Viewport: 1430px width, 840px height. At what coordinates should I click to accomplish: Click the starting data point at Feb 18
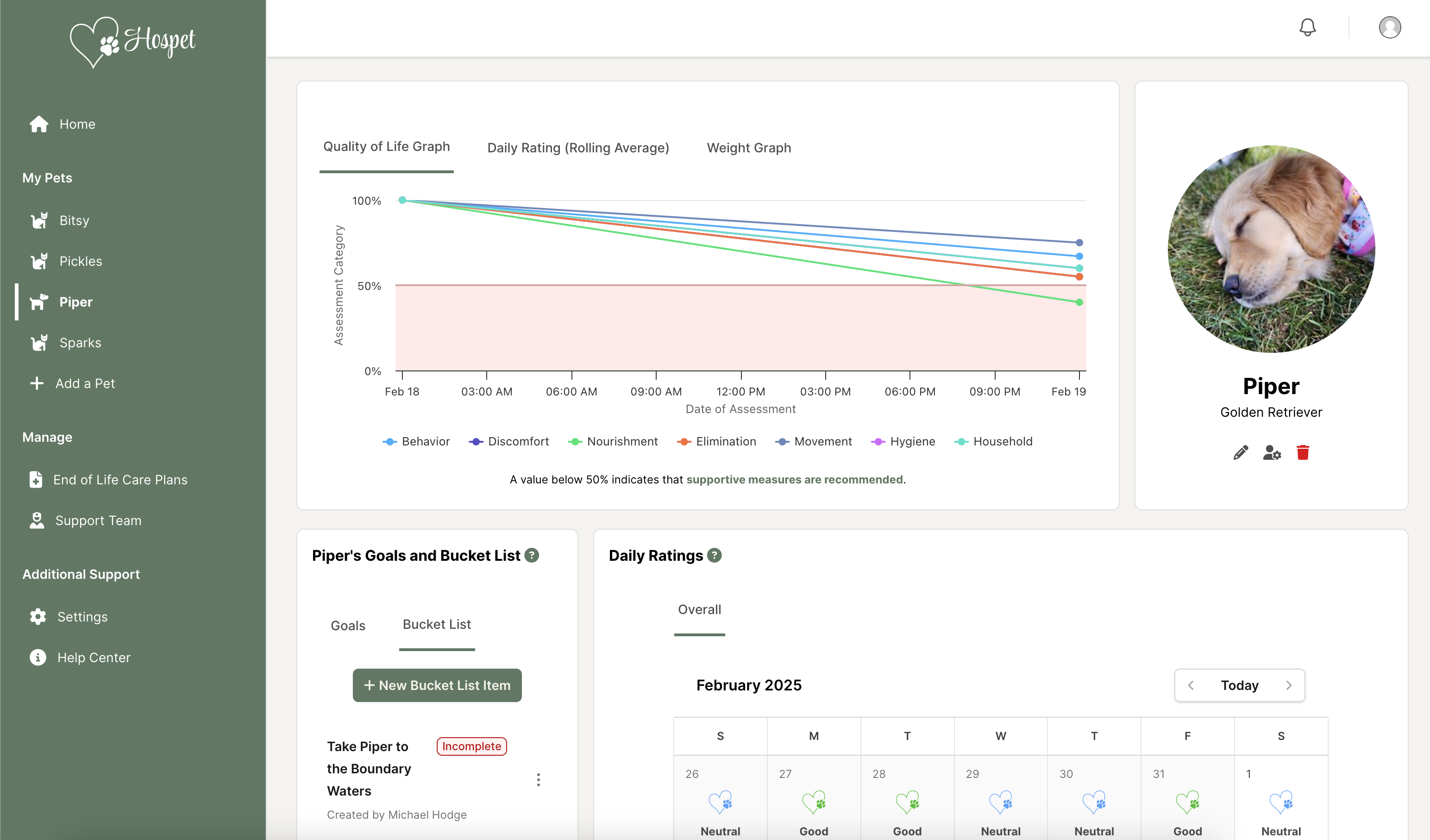pos(402,200)
